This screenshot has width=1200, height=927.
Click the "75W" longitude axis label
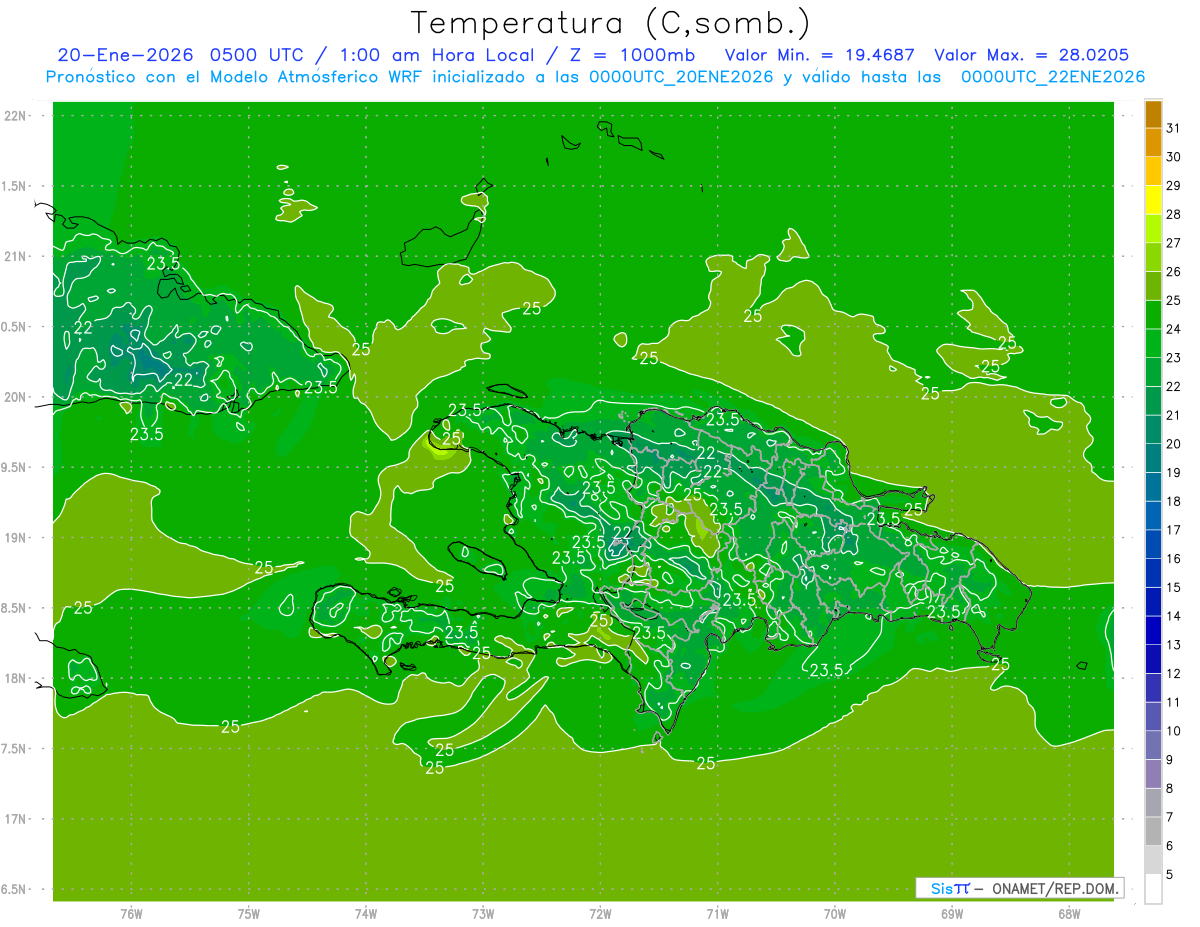pos(248,914)
